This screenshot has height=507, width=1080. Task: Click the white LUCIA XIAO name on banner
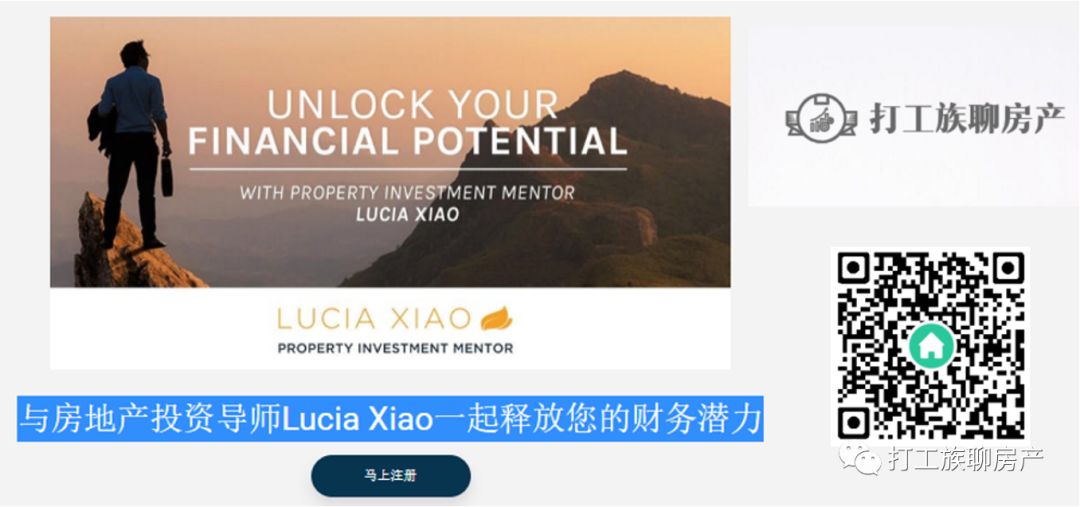coord(407,215)
